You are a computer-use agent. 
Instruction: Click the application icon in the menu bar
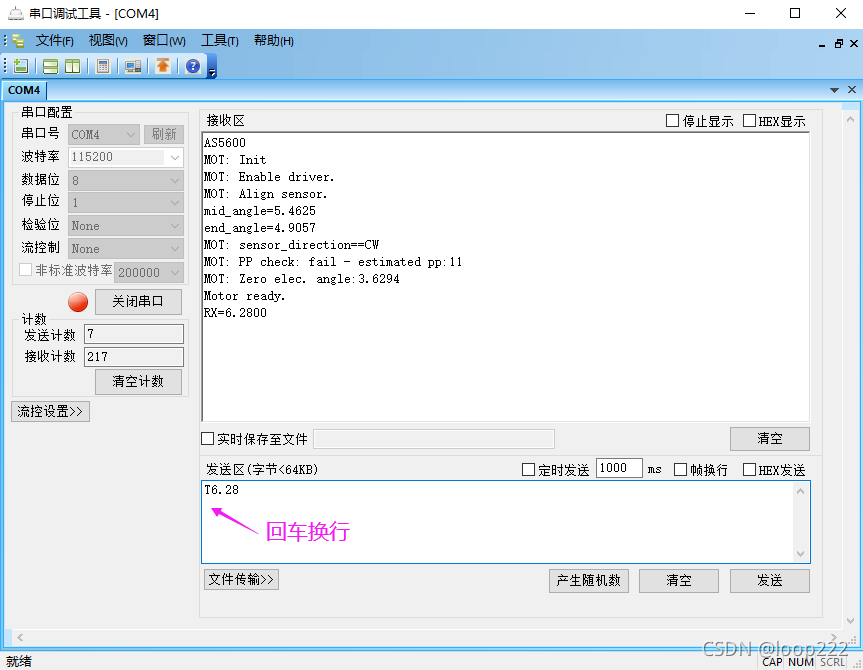18,40
